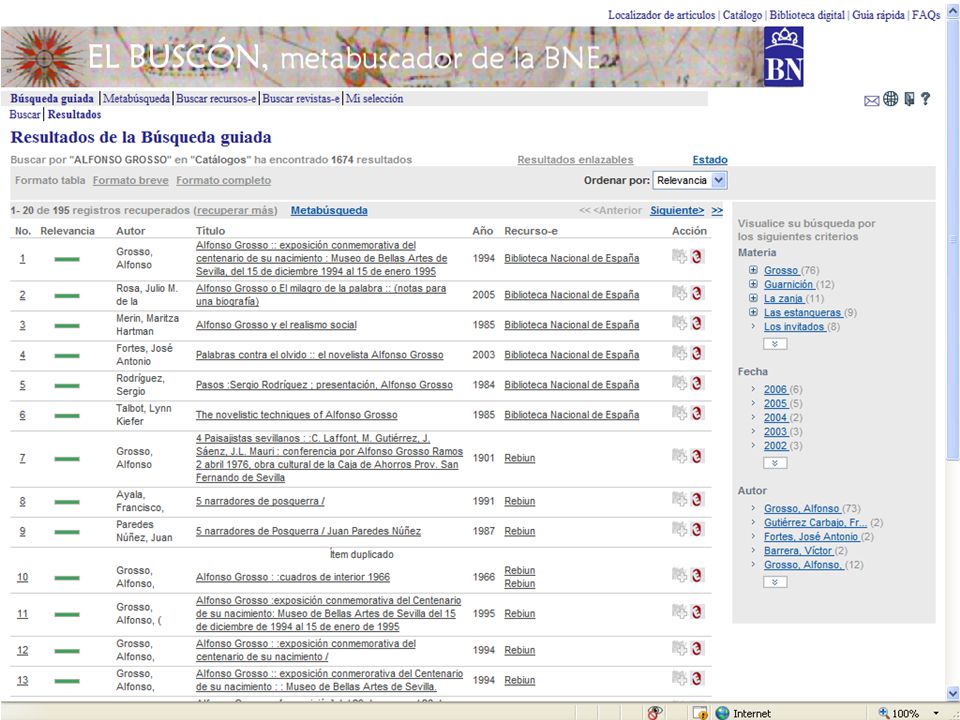Expand the Guarnición subject facet
Screen dimensions: 960x720
click(753, 284)
